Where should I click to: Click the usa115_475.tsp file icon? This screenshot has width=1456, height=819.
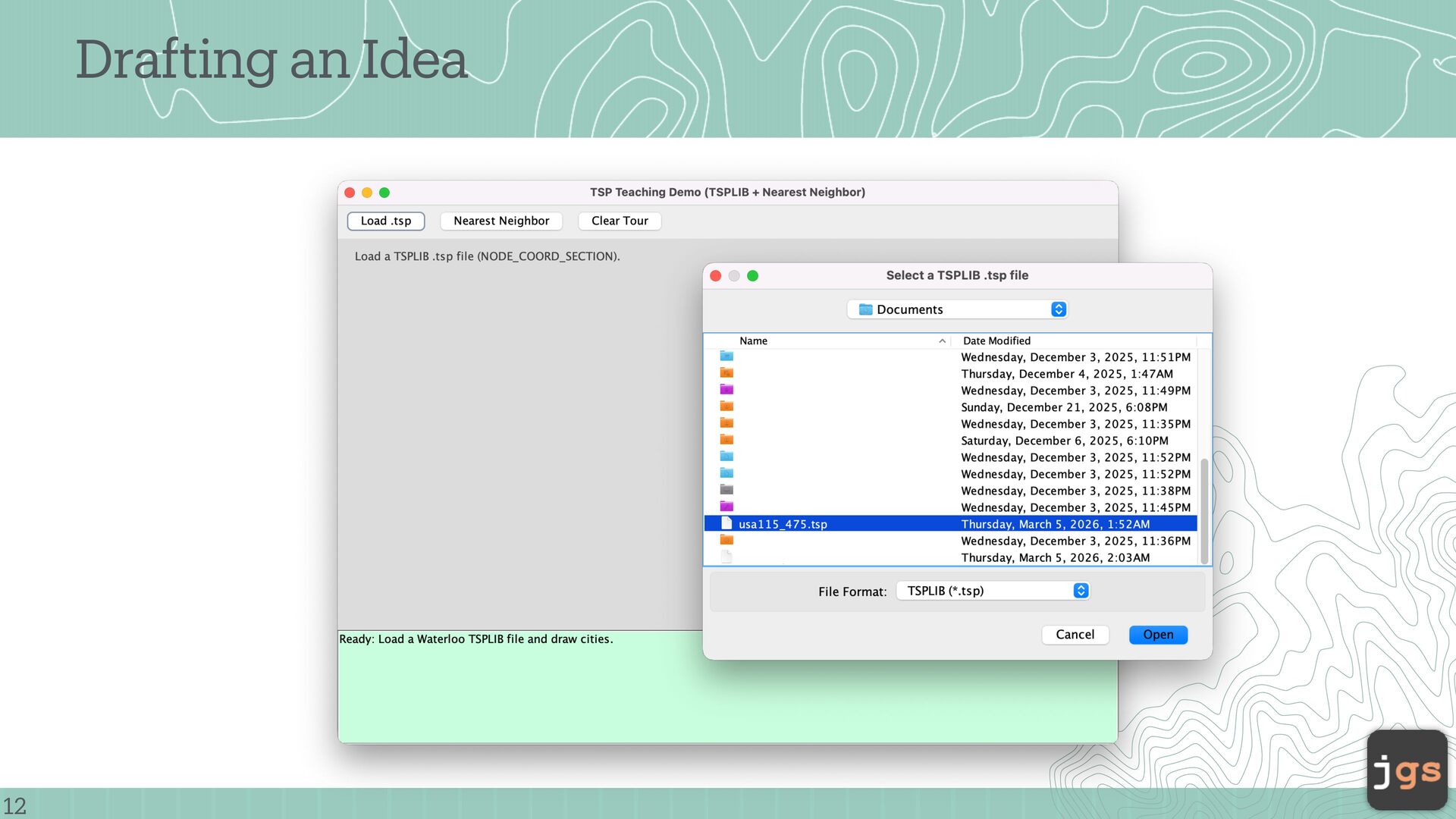click(726, 523)
